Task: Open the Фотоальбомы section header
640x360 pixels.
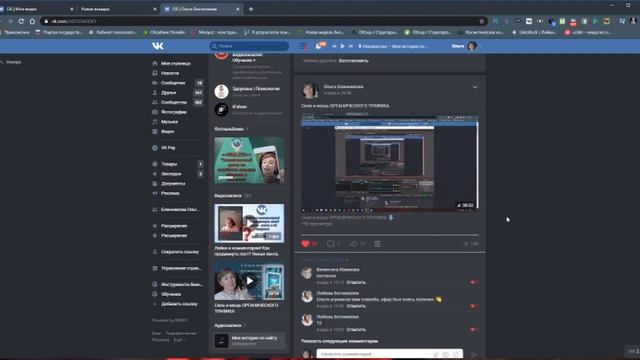Action: click(229, 129)
